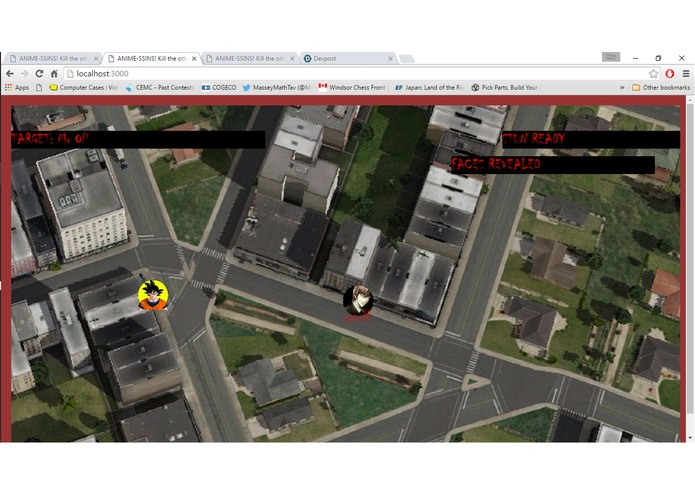This screenshot has height=494, width=695.
Task: Open the Apps grid shortcut
Action: [x=17, y=88]
